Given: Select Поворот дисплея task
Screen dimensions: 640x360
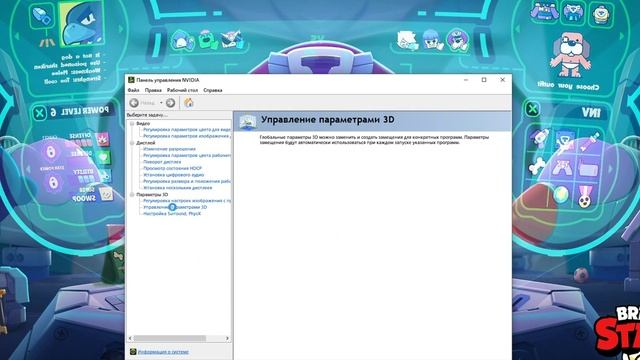Looking at the screenshot, I should tap(162, 162).
